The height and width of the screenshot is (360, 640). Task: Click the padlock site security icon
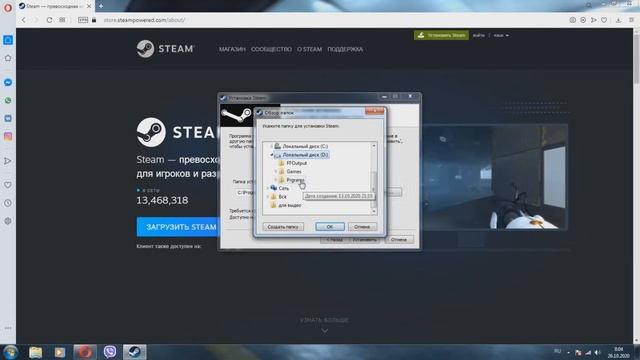[94, 20]
